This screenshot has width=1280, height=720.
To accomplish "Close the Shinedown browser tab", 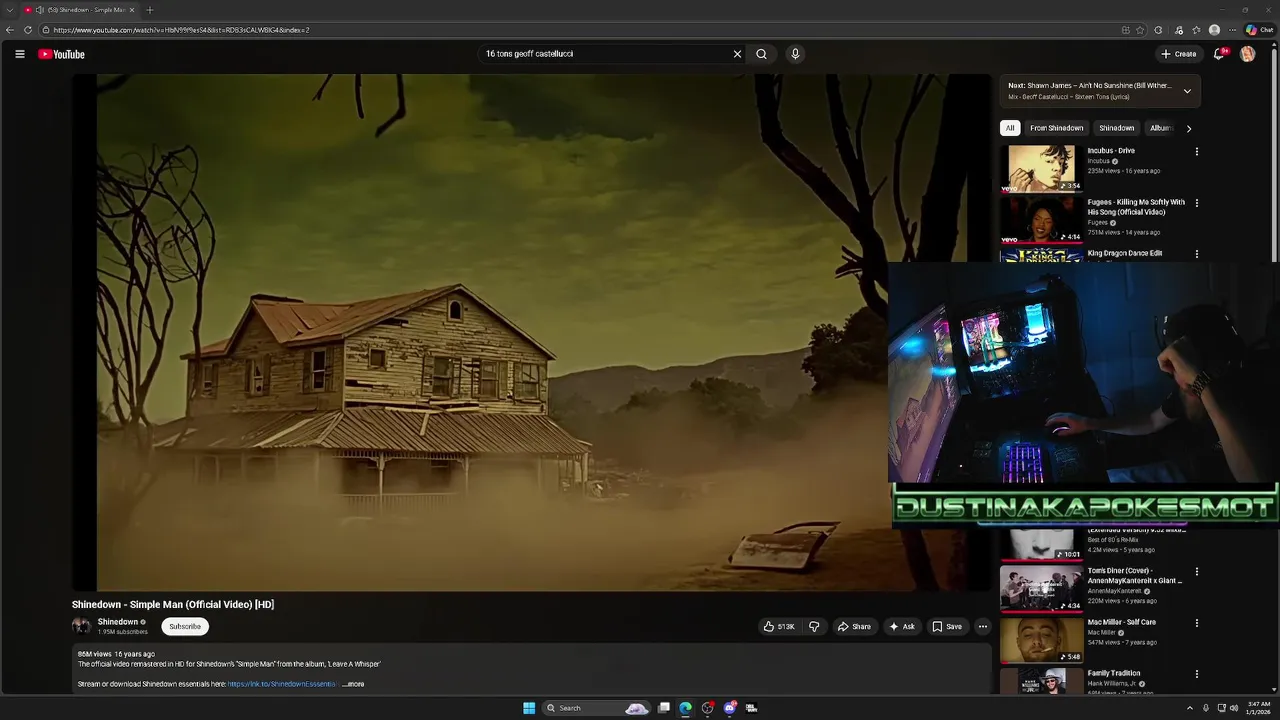I will click(x=131, y=10).
